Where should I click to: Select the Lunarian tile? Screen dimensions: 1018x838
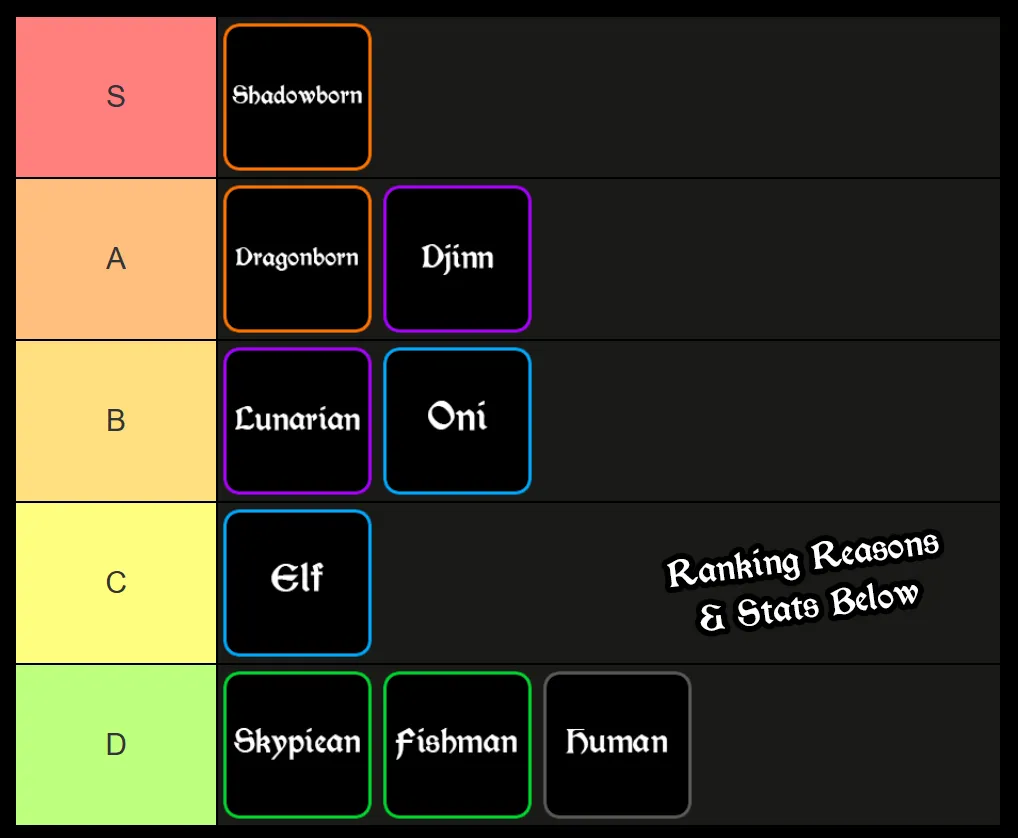[297, 421]
